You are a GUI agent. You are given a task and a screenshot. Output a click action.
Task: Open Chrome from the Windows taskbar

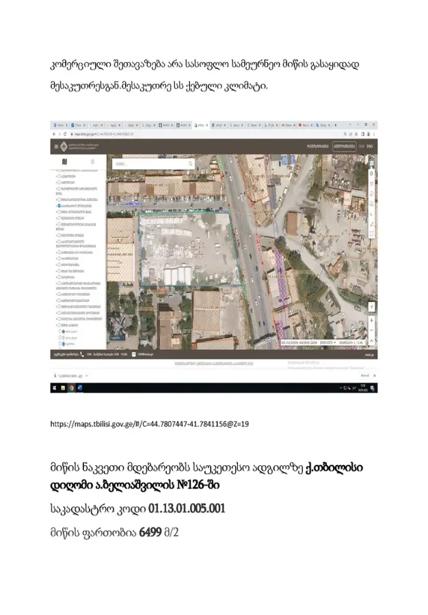point(71,388)
